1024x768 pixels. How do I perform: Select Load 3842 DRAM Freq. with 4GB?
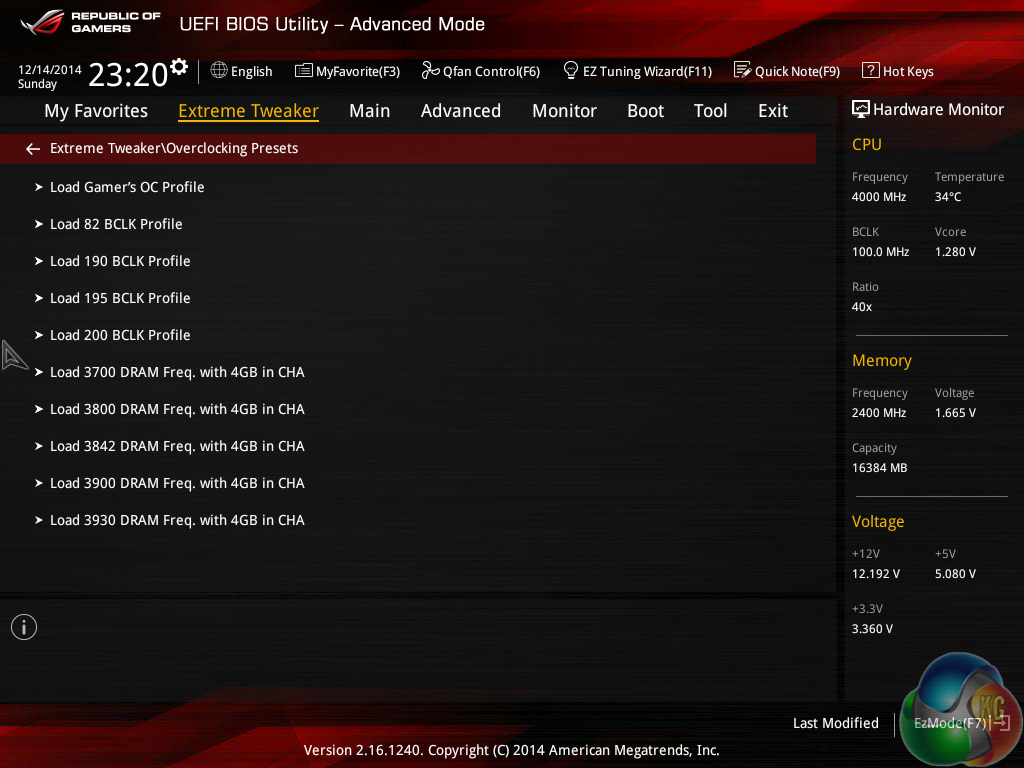coord(177,446)
